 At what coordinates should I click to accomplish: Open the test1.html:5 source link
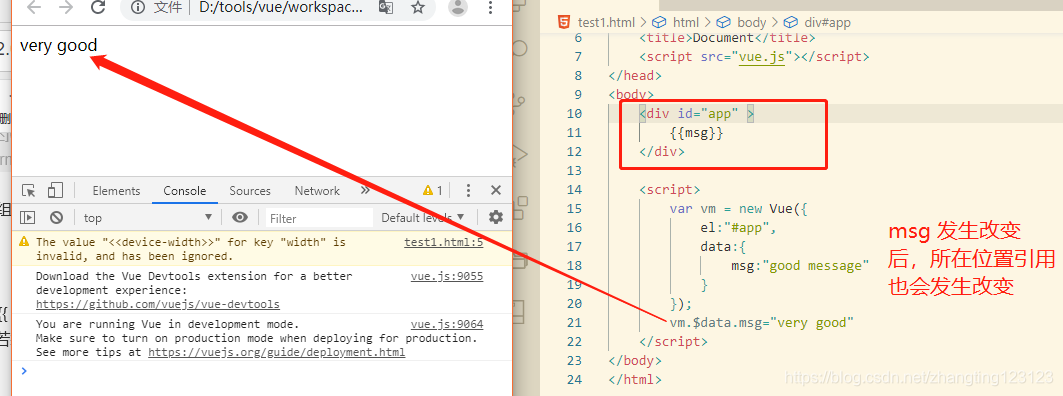pyautogui.click(x=443, y=242)
